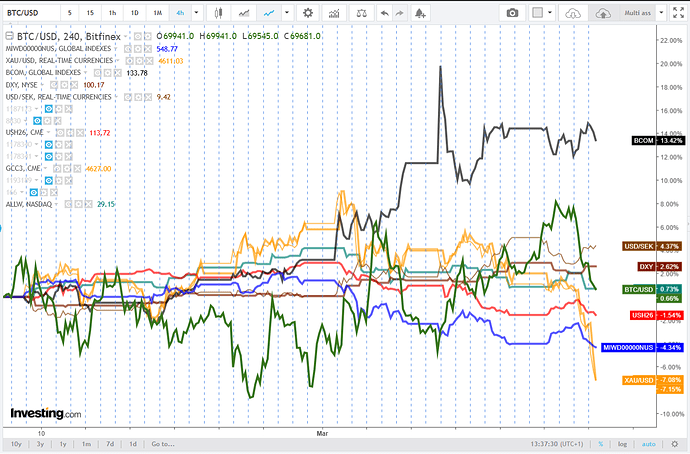Hide the USH26, CME series
Viewport: 690px width, 454px height.
60,132
